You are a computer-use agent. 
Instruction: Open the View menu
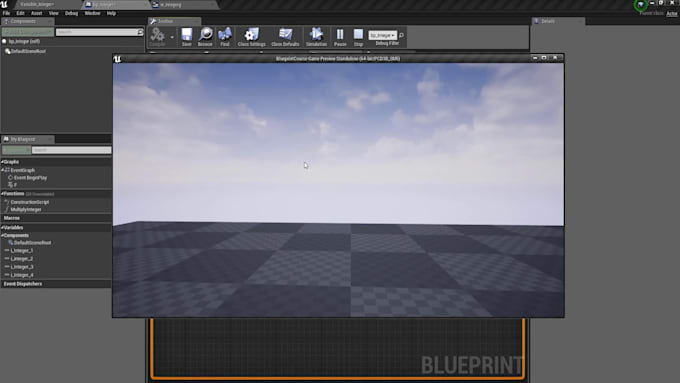point(53,13)
